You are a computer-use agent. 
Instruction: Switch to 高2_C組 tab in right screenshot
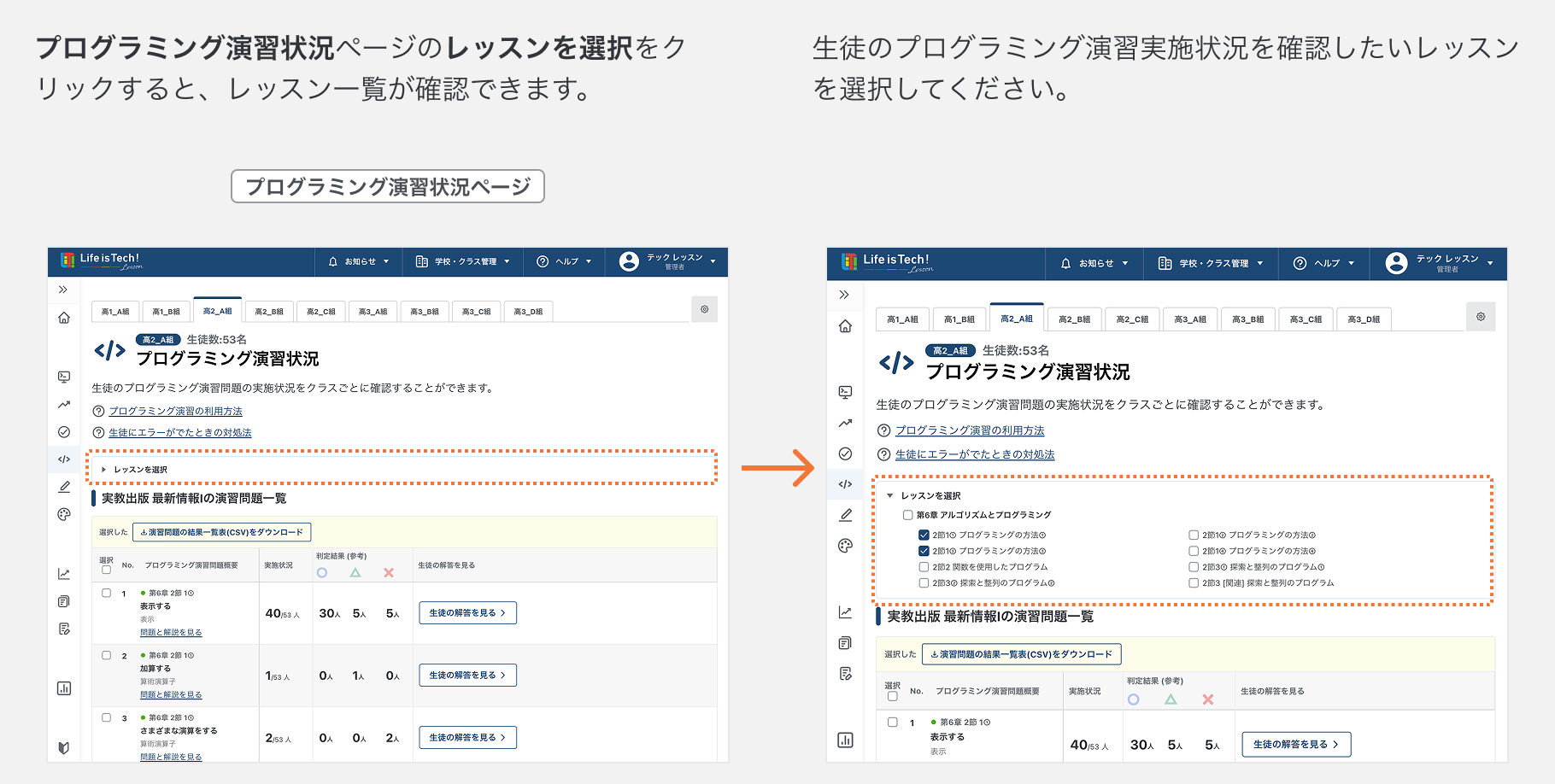1132,319
